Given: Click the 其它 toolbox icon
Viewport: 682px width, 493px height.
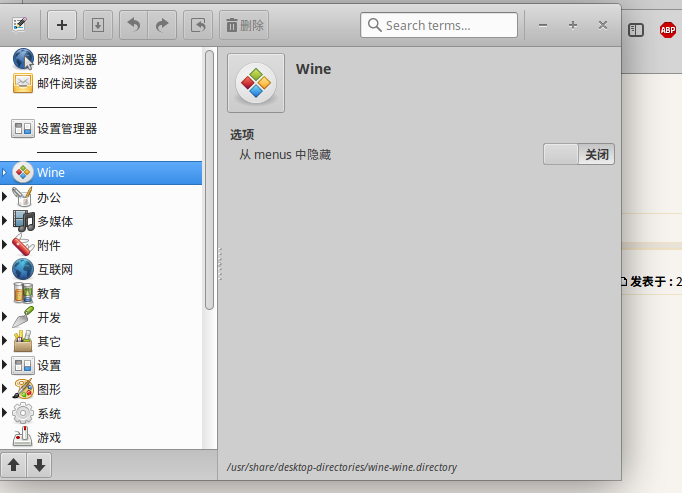Looking at the screenshot, I should (x=23, y=341).
